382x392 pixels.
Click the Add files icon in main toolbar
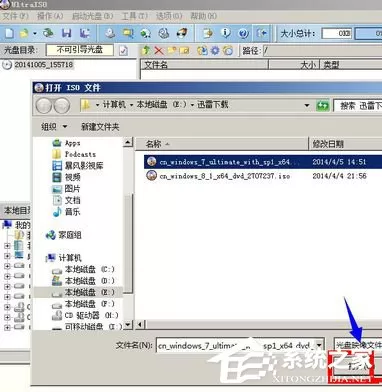coord(208,33)
